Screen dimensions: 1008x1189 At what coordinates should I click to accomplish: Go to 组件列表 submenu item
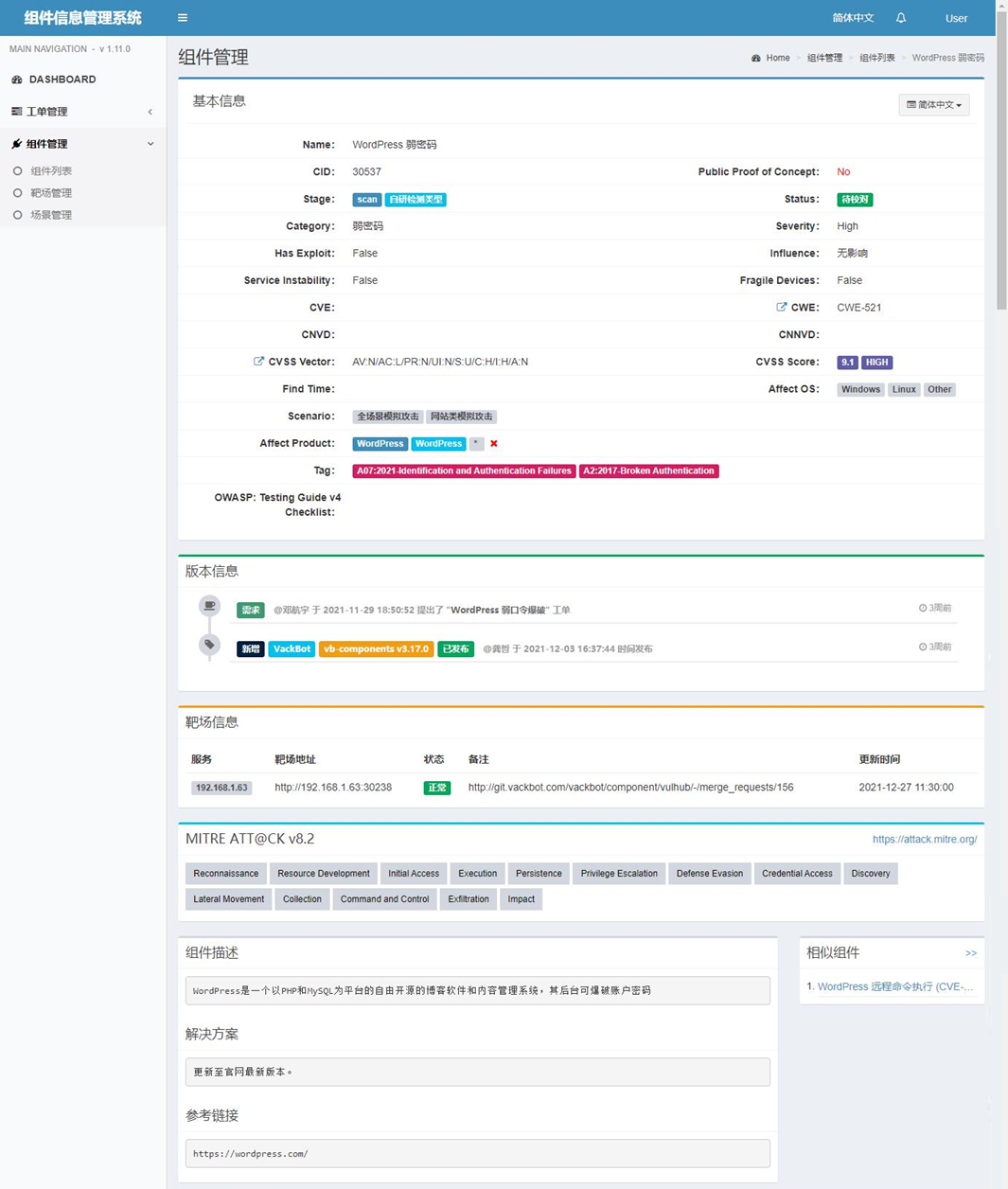[x=51, y=171]
